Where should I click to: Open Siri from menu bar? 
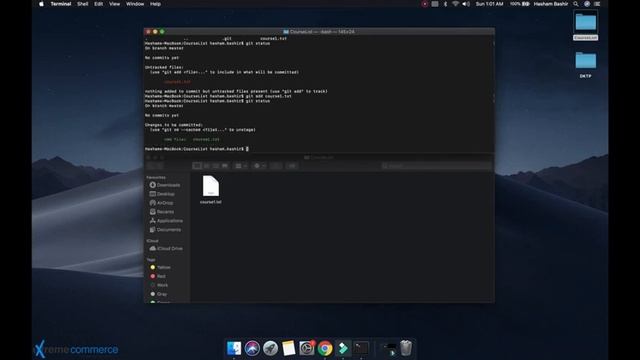tap(587, 4)
